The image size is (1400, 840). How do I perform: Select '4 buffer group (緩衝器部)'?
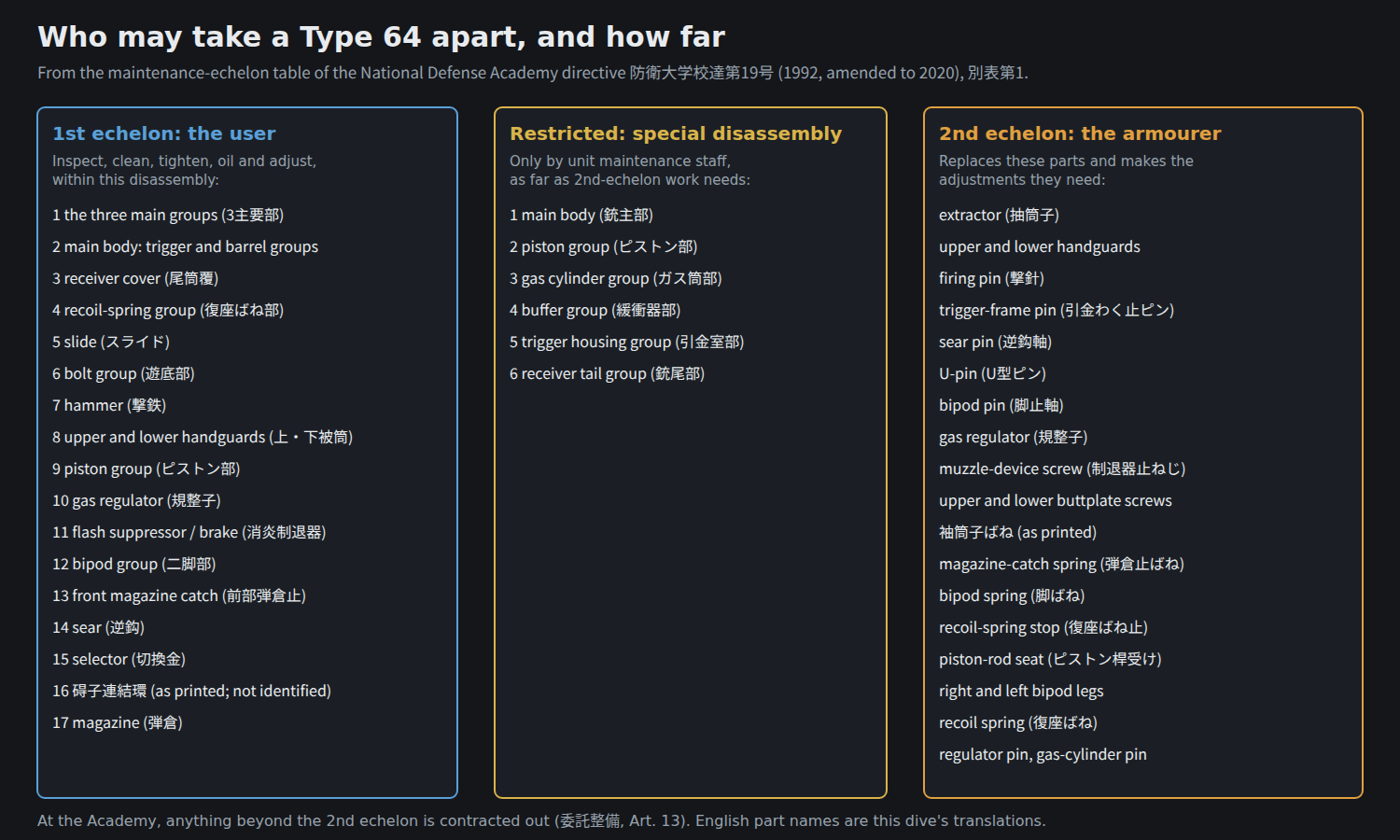coord(595,310)
